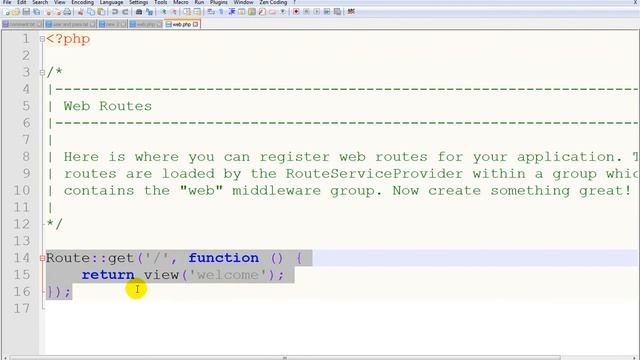
Task: Toggle synchronized horizontal scrolling icon
Action: coord(197,12)
